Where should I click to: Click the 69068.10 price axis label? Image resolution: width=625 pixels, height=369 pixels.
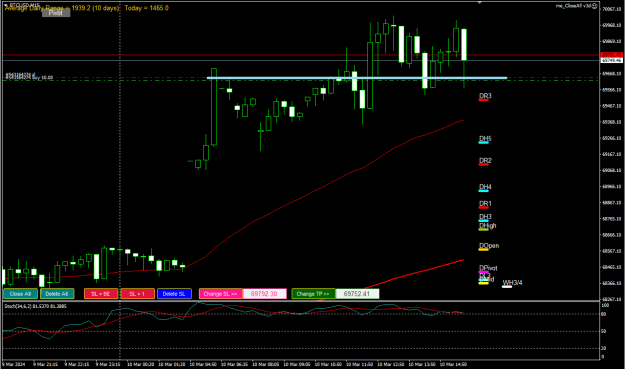coord(612,170)
